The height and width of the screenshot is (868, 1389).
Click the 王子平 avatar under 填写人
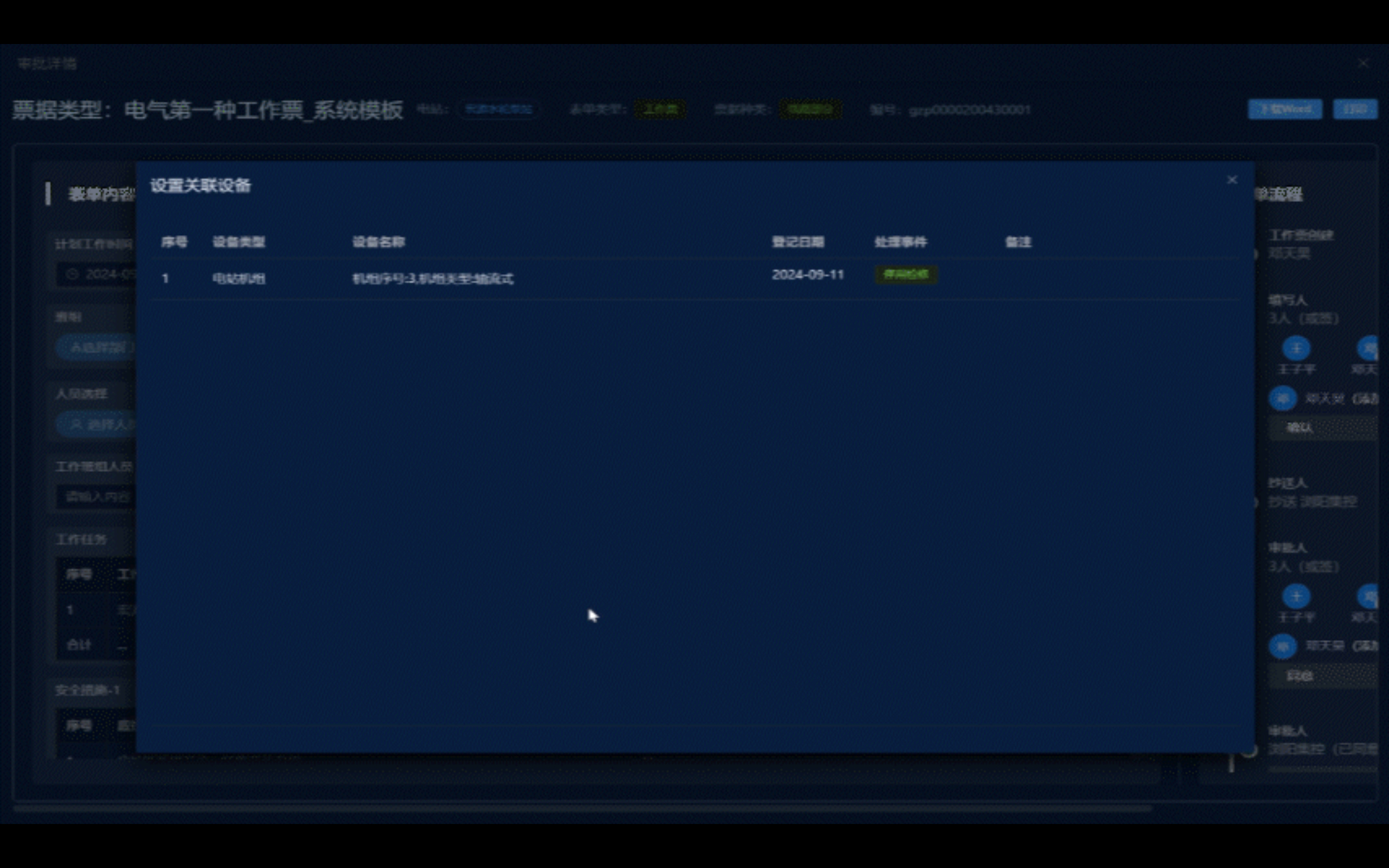click(x=1296, y=348)
